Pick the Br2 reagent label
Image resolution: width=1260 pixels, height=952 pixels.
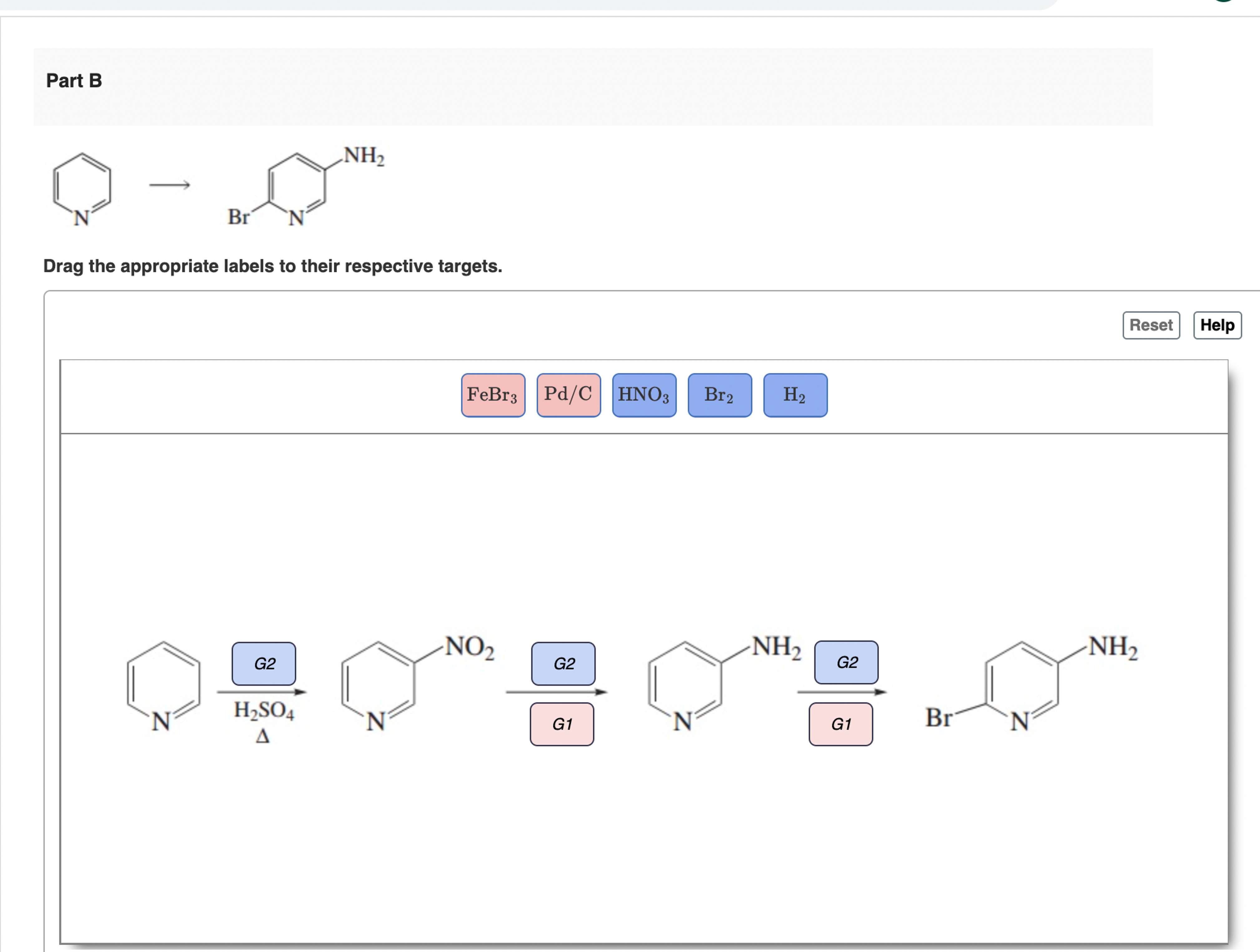tap(719, 395)
